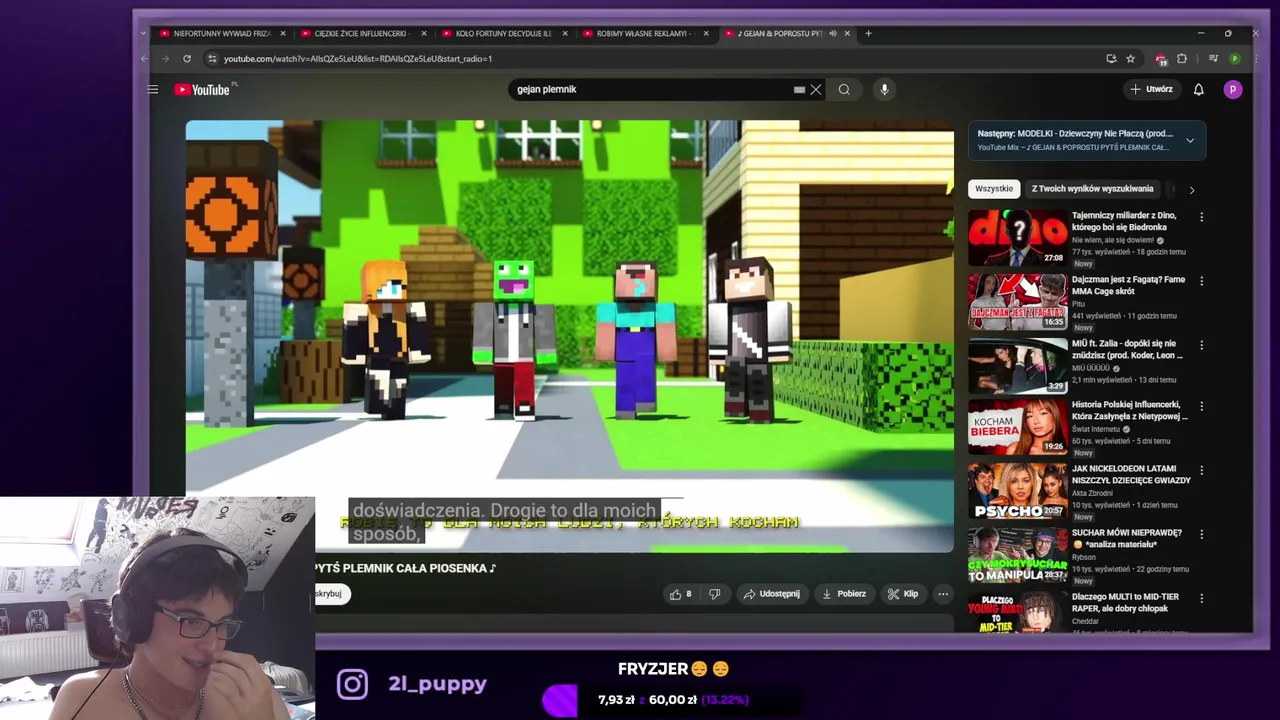Image resolution: width=1280 pixels, height=720 pixels.
Task: Open options for JAK NICKELODEON video
Action: pyautogui.click(x=1201, y=471)
